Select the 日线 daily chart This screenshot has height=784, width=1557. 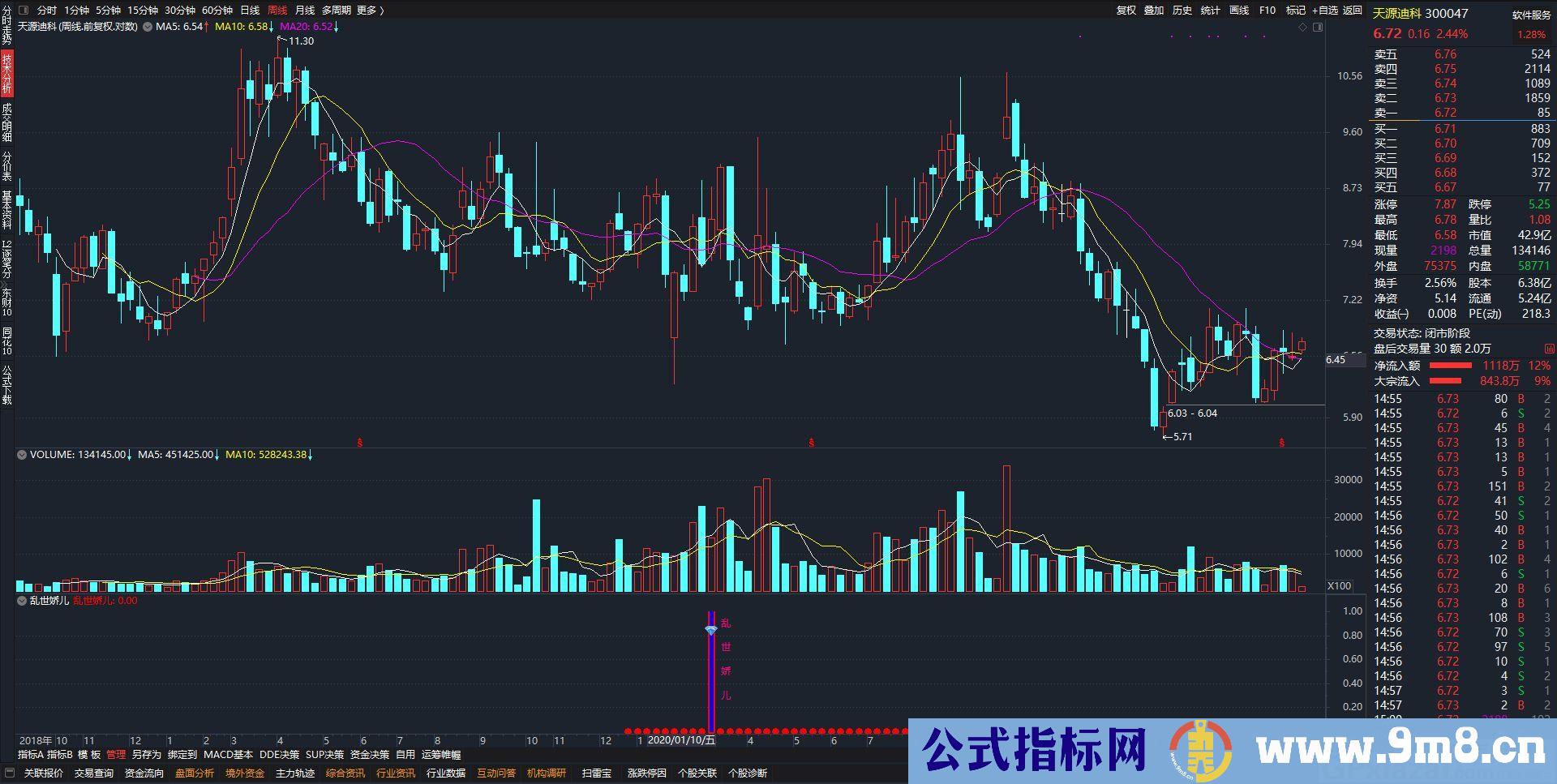pos(250,10)
